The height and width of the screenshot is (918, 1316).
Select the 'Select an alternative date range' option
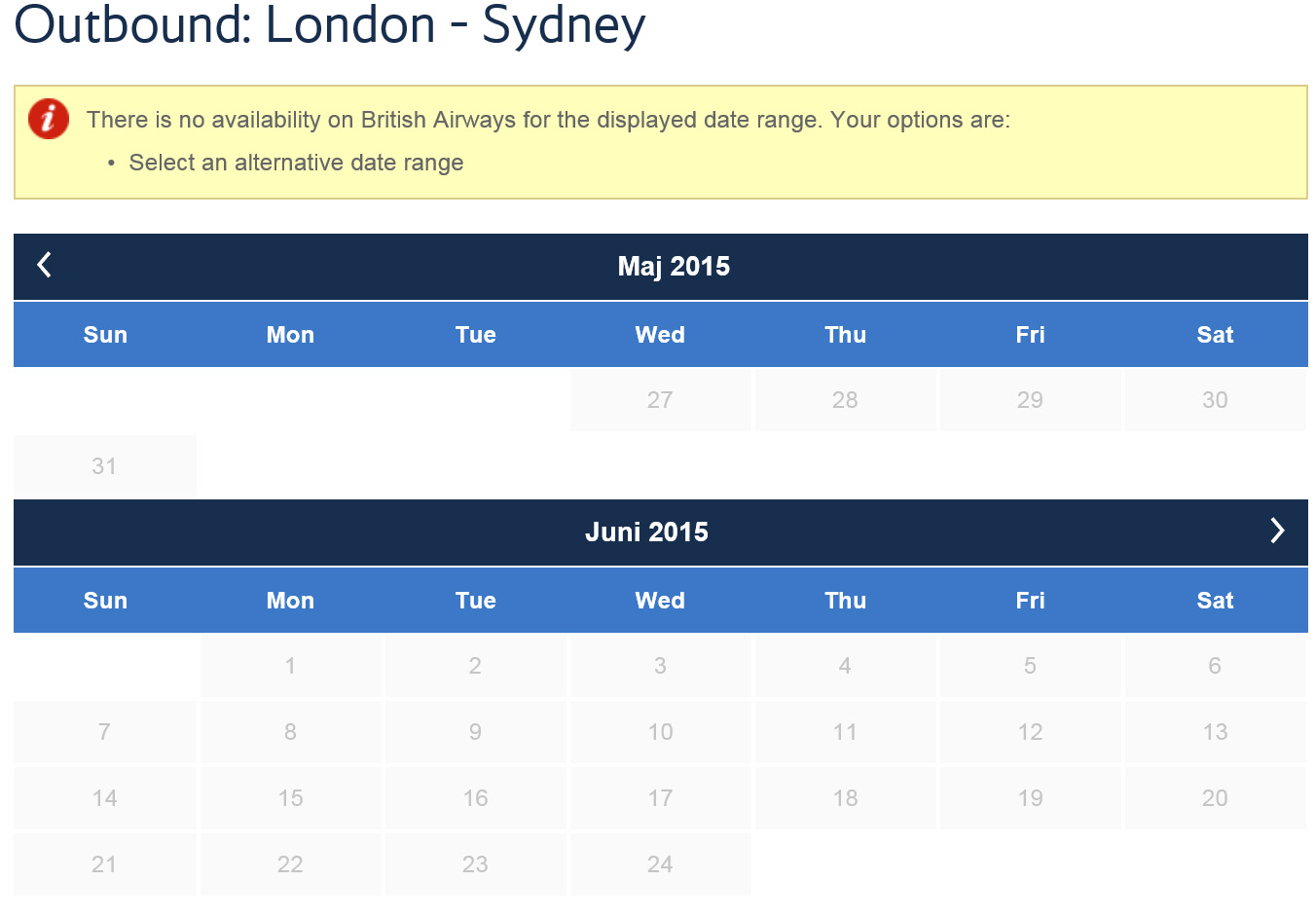296,163
